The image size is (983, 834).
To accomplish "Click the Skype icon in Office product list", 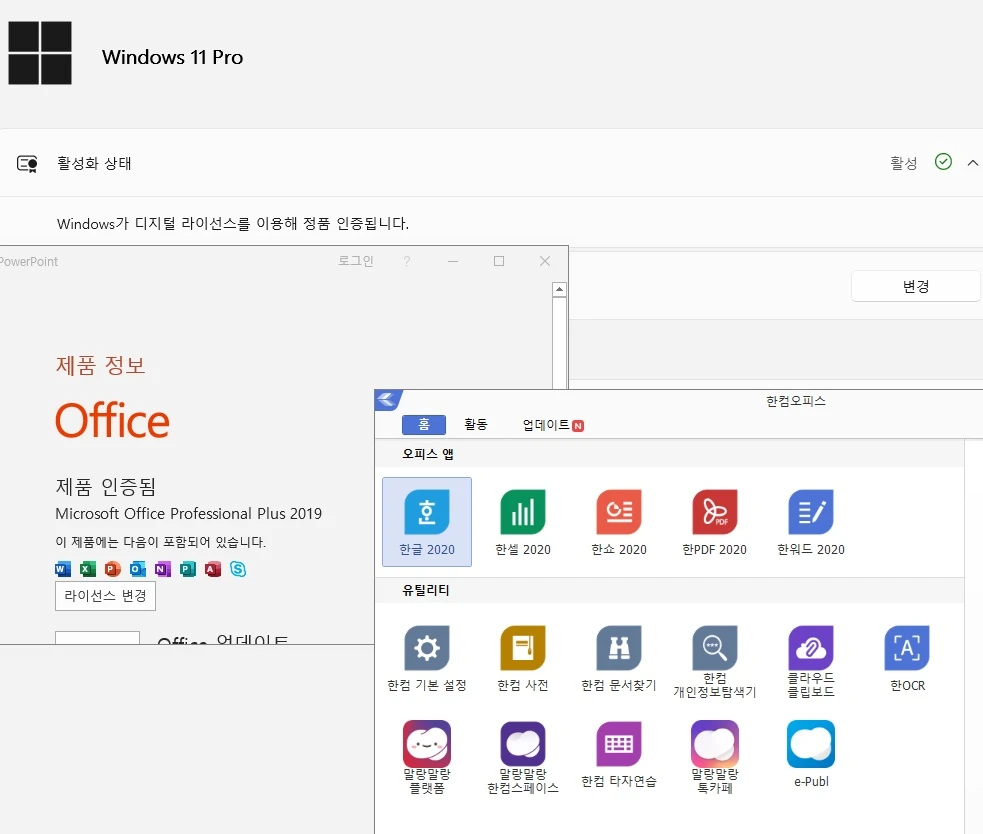I will point(238,569).
